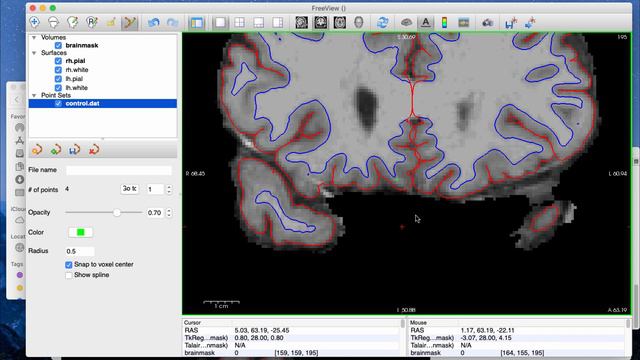Click the Finder window back arrow
Image resolution: width=640 pixels, height=360 pixels.
tap(17, 100)
